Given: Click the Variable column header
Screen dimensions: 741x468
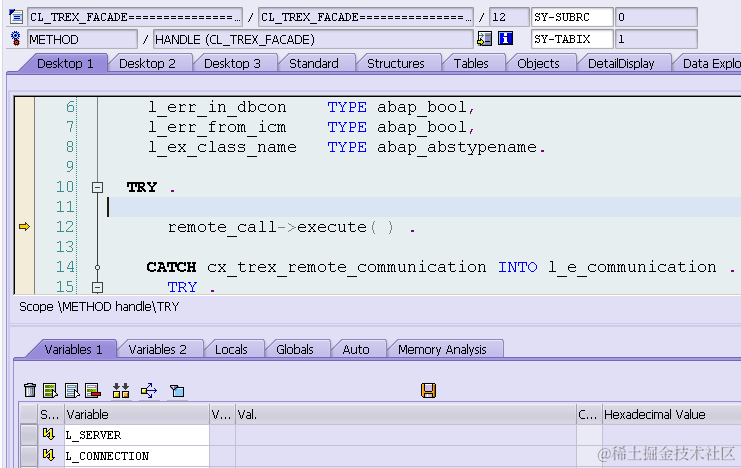Looking at the screenshot, I should point(137,415).
